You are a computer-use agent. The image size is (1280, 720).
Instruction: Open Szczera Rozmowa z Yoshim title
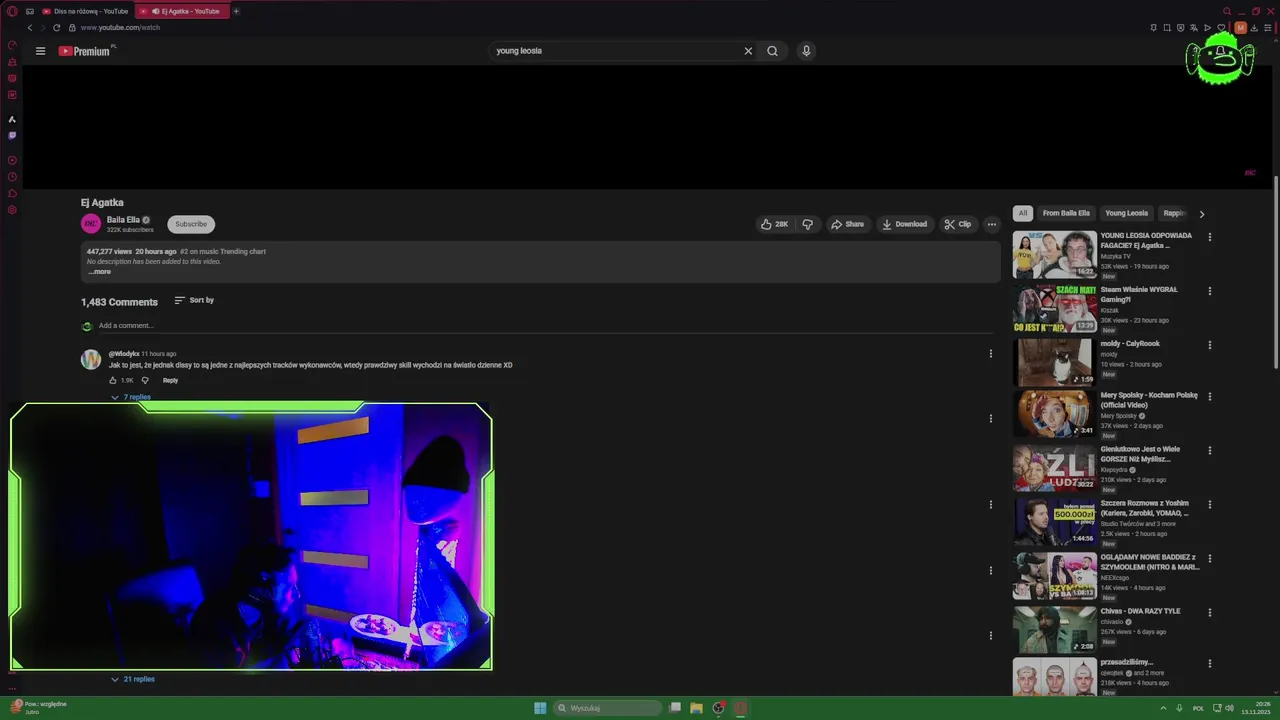coord(1145,508)
